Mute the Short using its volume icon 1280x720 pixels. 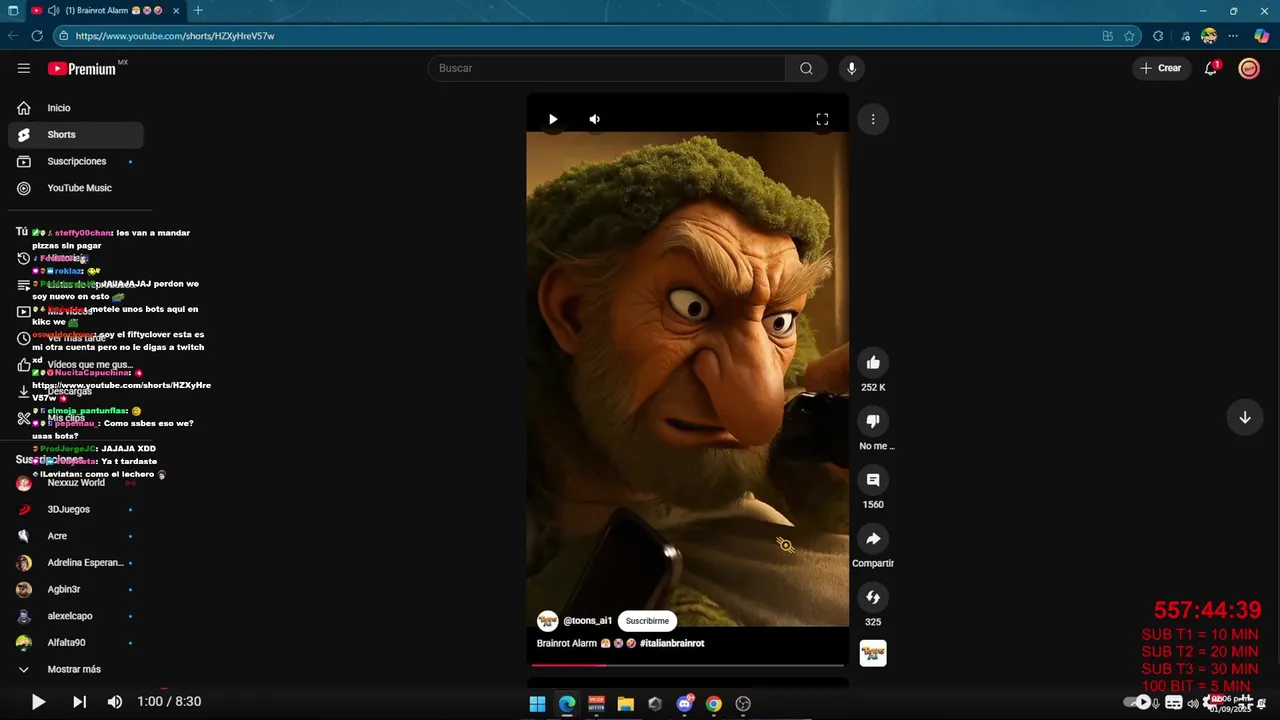tap(595, 119)
